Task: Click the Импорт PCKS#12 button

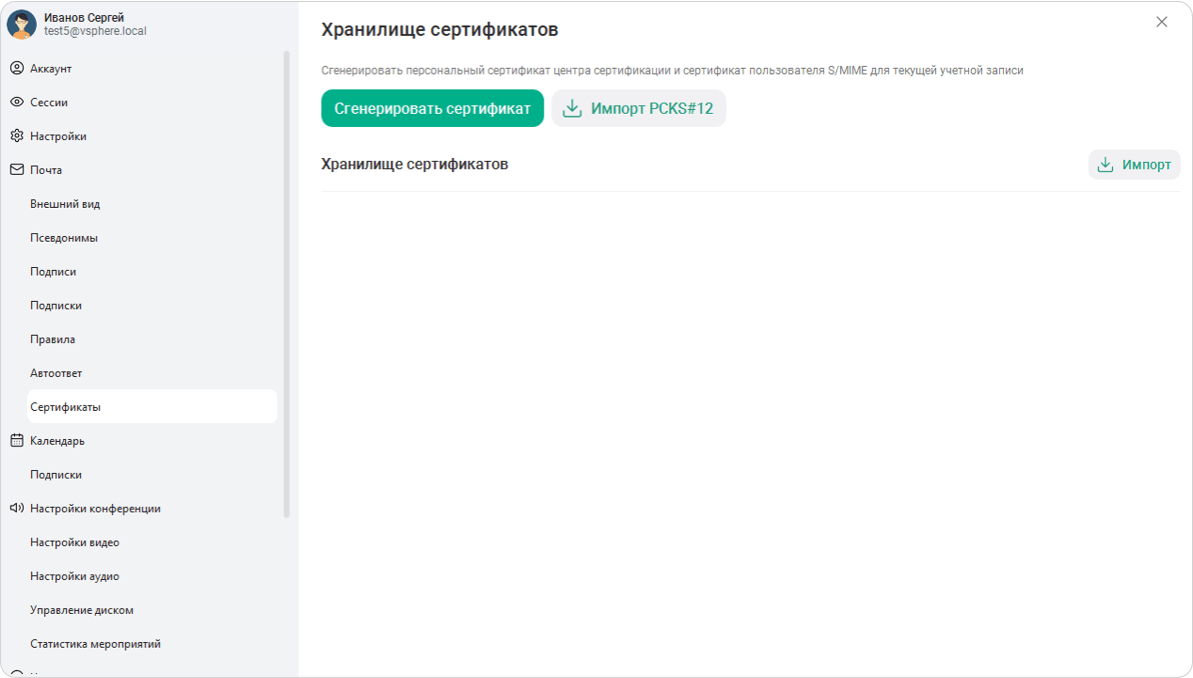Action: tap(638, 109)
